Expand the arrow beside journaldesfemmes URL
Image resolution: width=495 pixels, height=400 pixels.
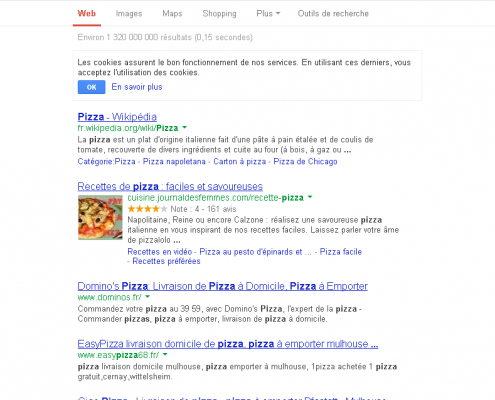(x=310, y=197)
